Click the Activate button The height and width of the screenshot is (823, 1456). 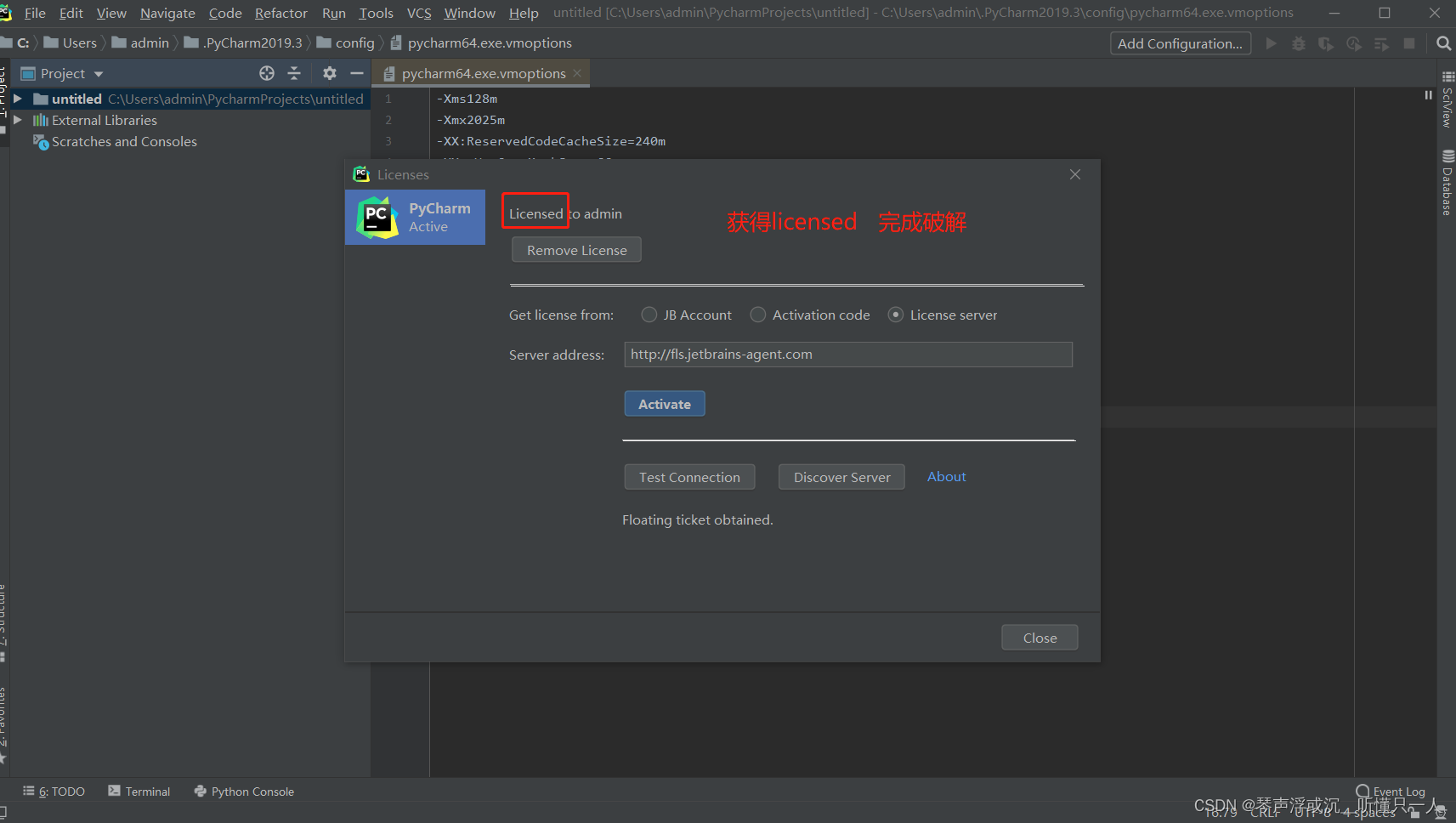[x=665, y=404]
